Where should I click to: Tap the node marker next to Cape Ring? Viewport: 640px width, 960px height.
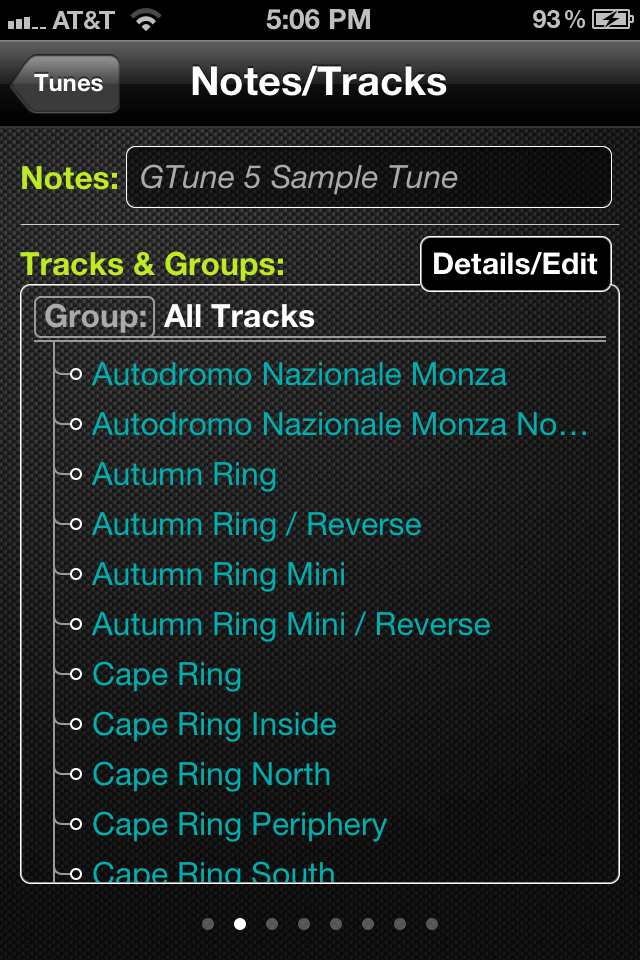click(x=76, y=674)
